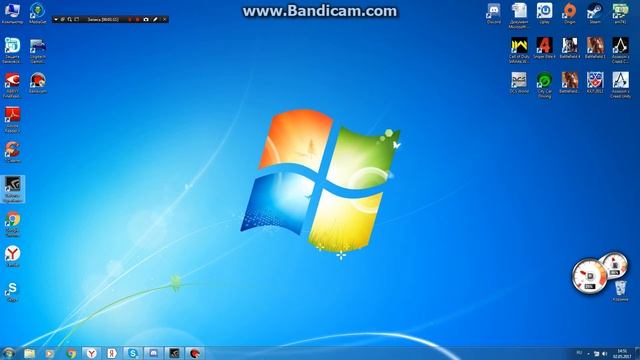Open the KHL 2012 hockey game shortcut

point(595,82)
